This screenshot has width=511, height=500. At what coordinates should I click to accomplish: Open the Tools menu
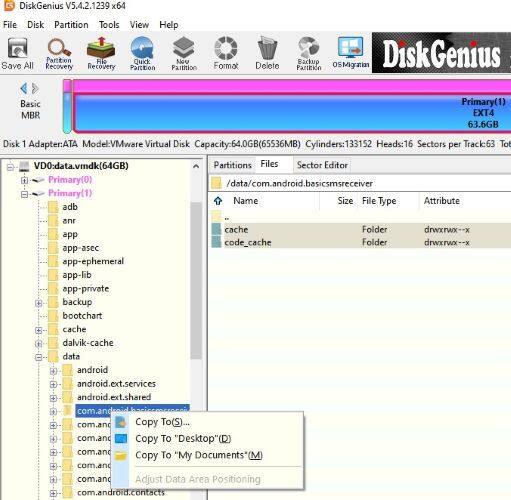109,25
